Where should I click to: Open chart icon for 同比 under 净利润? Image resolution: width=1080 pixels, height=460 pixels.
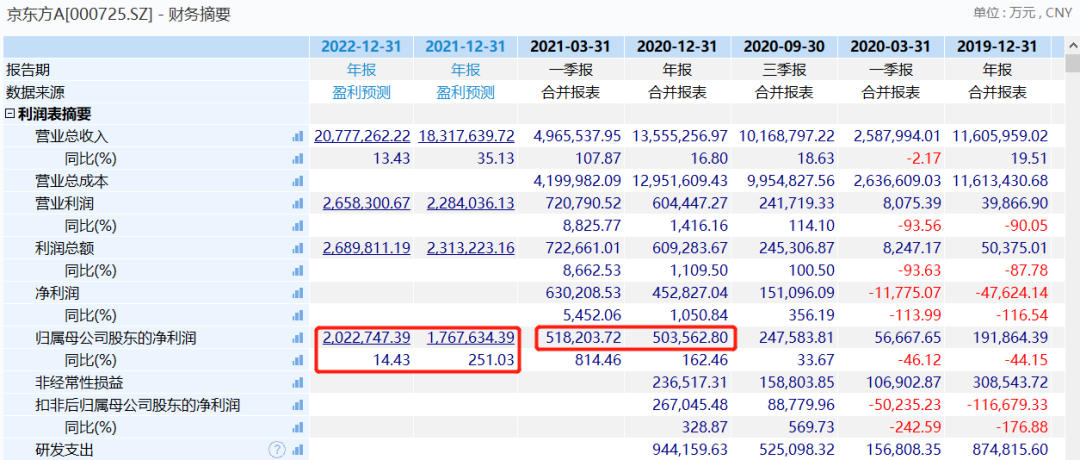[x=298, y=316]
